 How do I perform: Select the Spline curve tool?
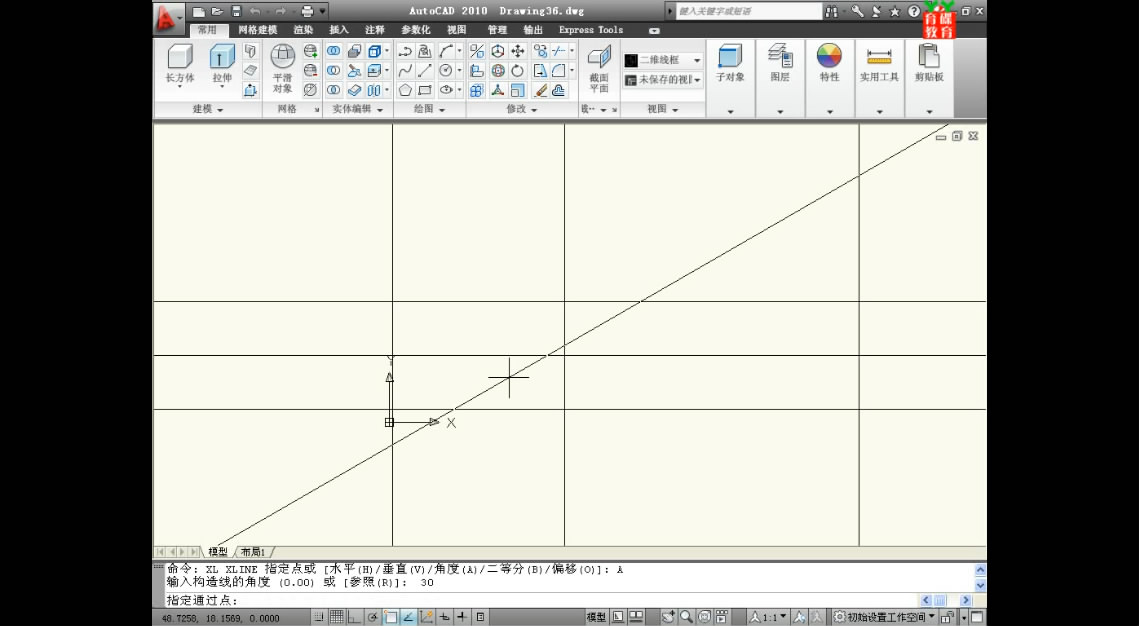pyautogui.click(x=405, y=70)
